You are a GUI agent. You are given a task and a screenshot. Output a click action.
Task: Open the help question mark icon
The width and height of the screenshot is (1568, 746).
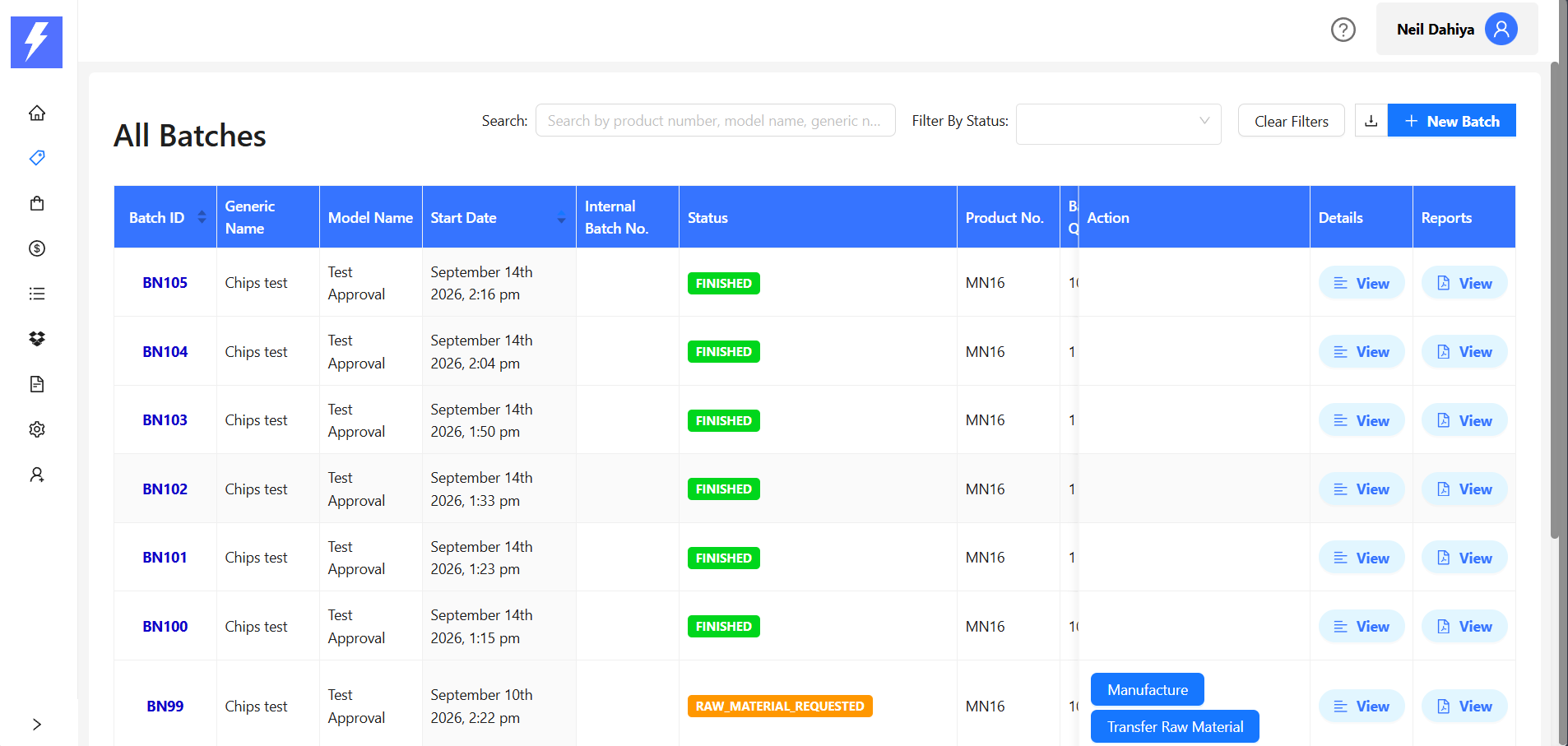point(1343,30)
